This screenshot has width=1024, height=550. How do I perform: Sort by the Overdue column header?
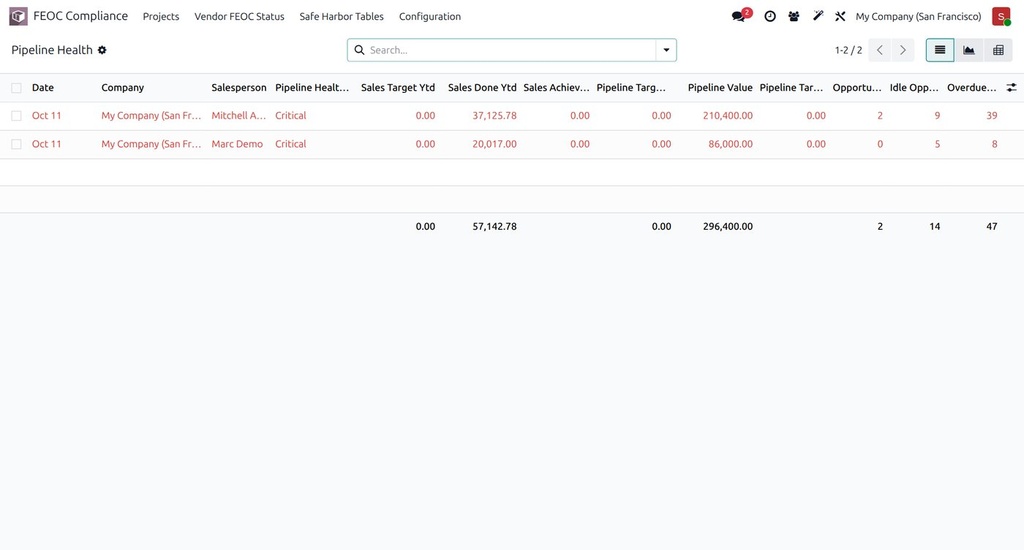pos(972,88)
